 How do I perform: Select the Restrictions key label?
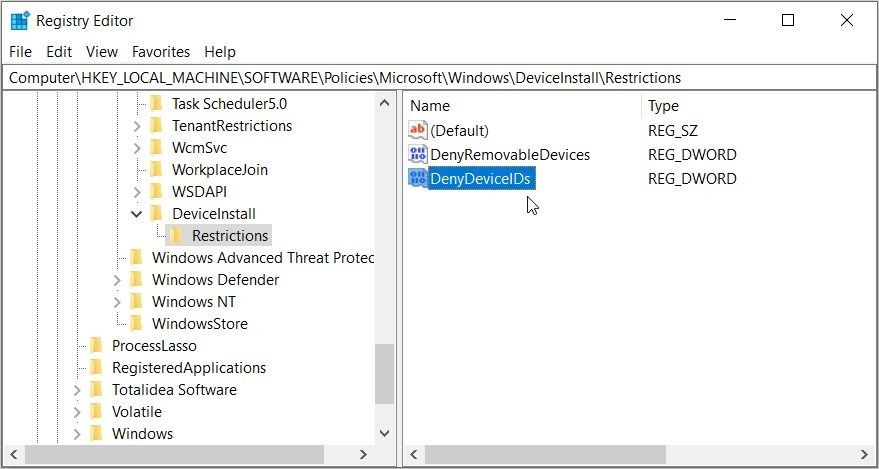[x=230, y=235]
